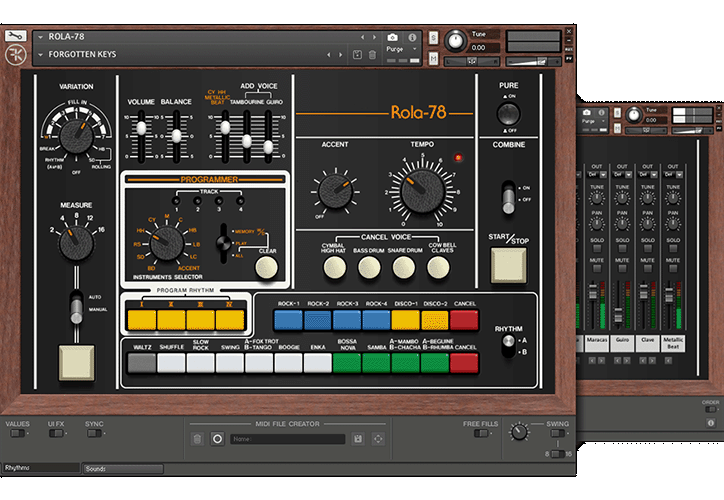Flip the COMBINE on/off switch
The width and height of the screenshot is (724, 500).
(x=508, y=197)
